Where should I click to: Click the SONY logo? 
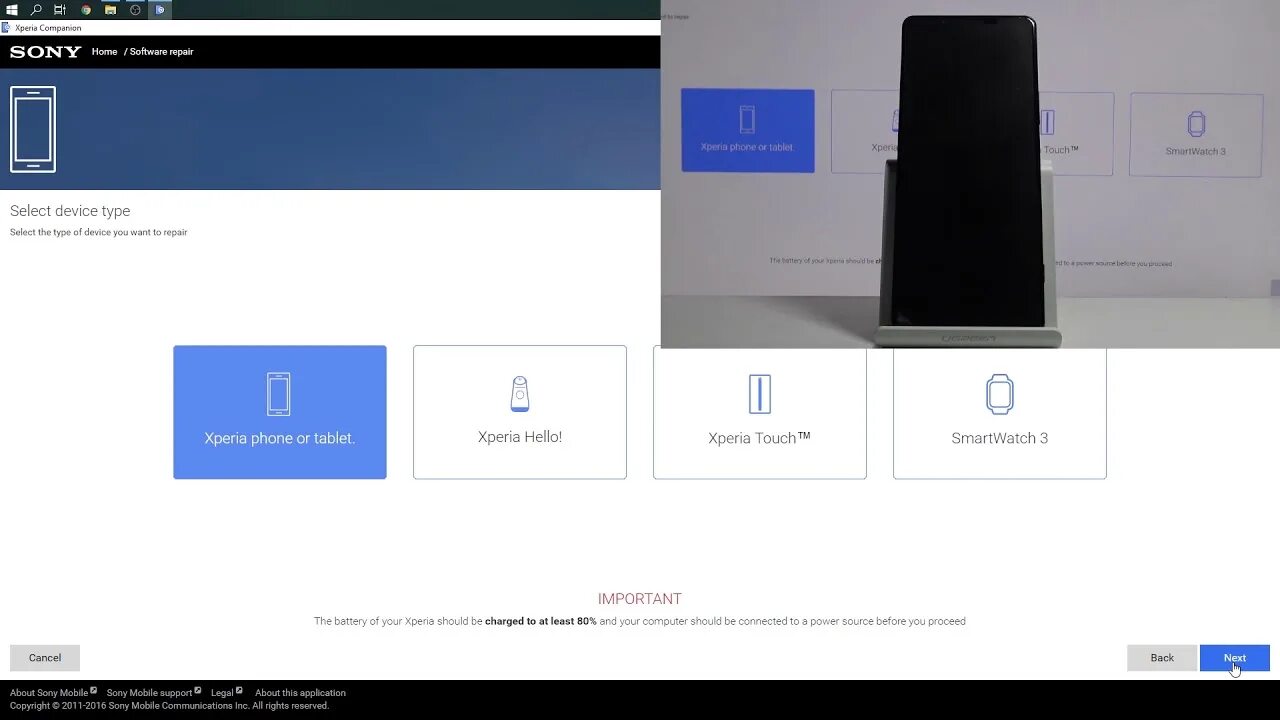[x=45, y=52]
